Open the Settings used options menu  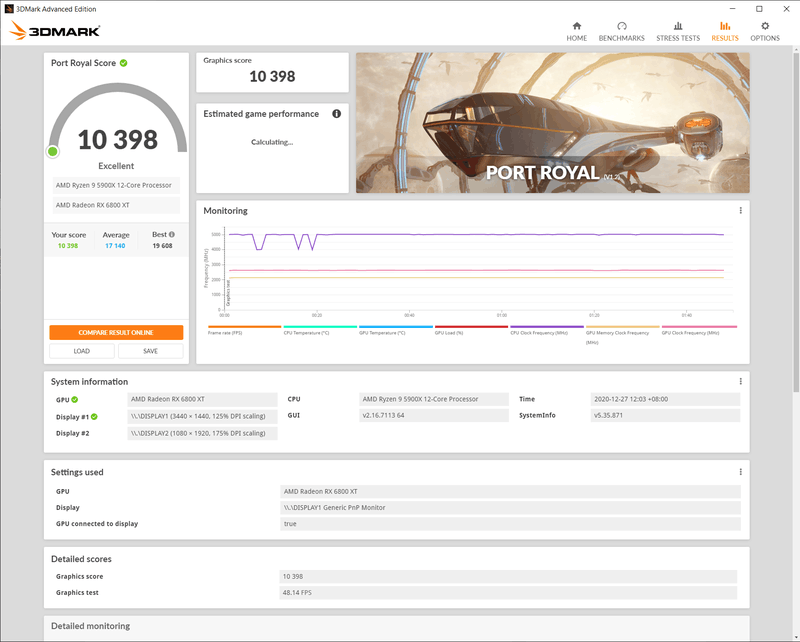[740, 472]
